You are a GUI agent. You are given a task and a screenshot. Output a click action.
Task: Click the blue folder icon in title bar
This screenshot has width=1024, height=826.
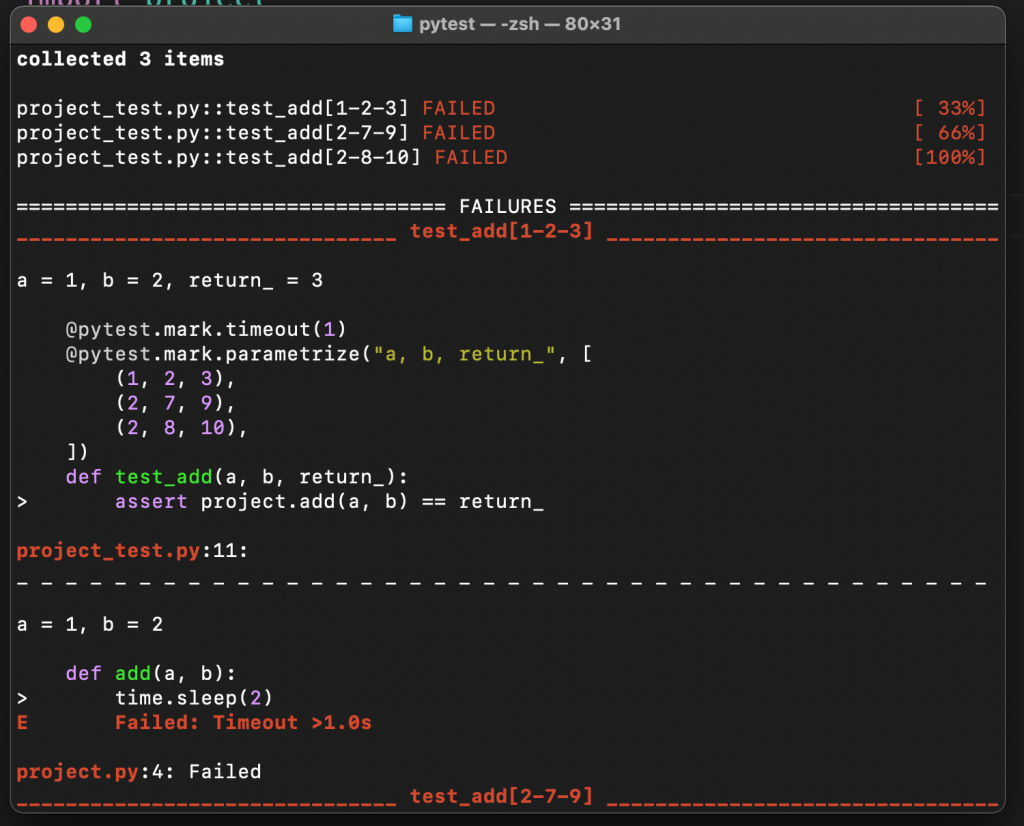pyautogui.click(x=402, y=24)
